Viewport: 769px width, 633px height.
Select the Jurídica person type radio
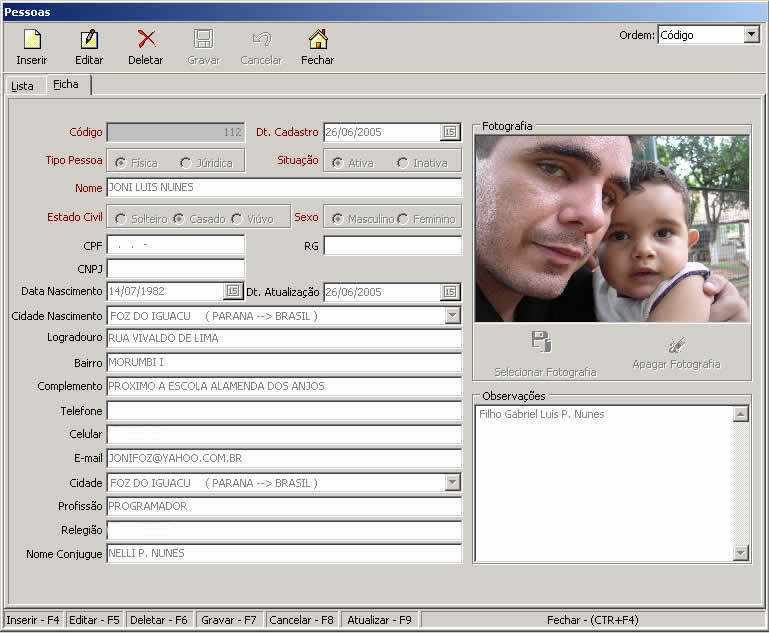(x=186, y=163)
